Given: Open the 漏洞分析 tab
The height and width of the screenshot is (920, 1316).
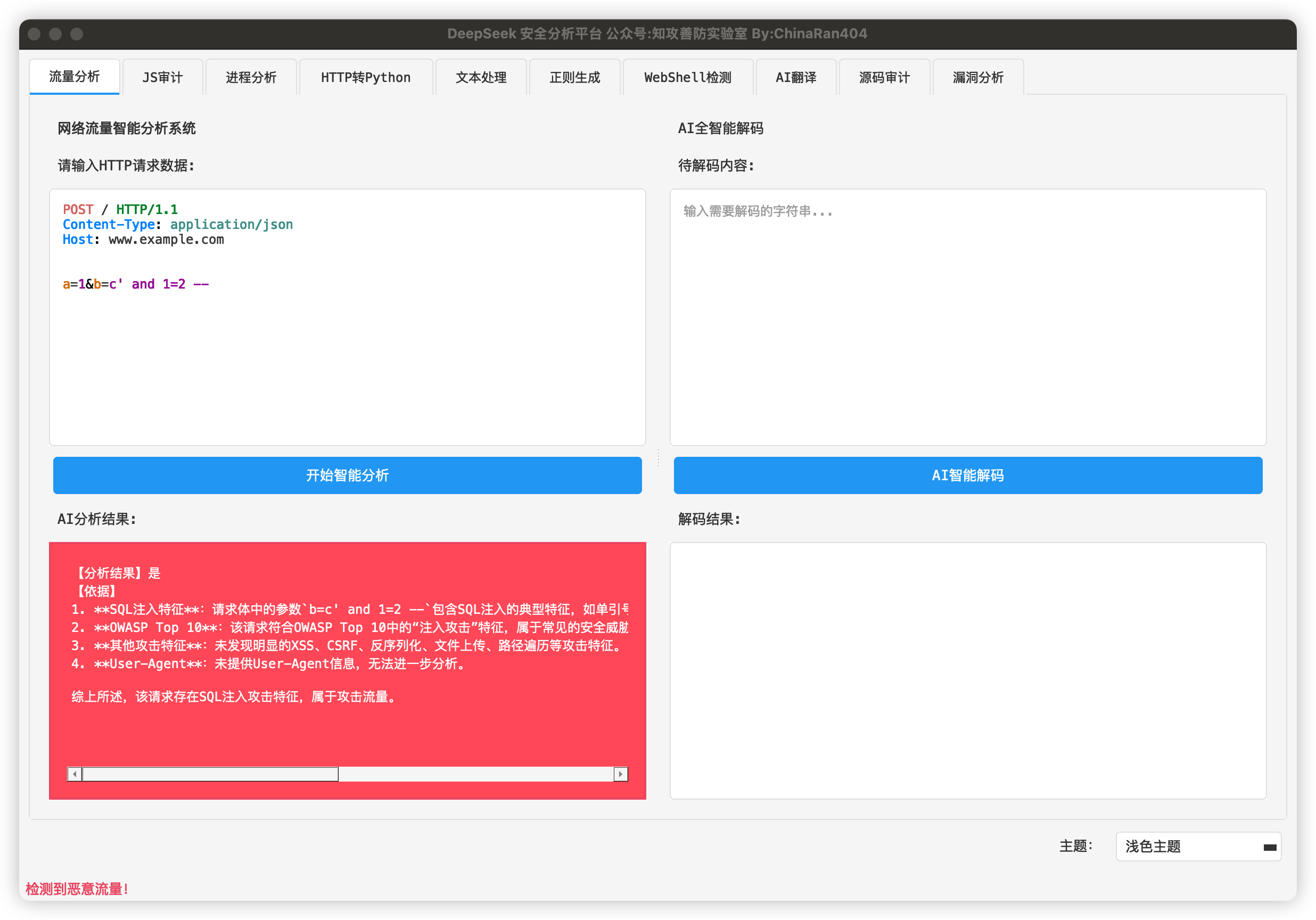Looking at the screenshot, I should click(978, 77).
